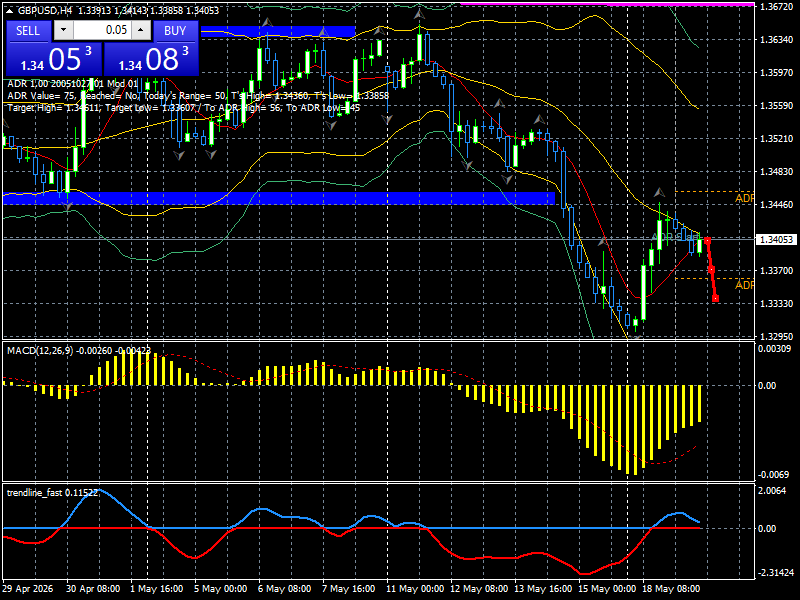
Task: Click the long blue support zone rectangle
Action: (x=279, y=198)
